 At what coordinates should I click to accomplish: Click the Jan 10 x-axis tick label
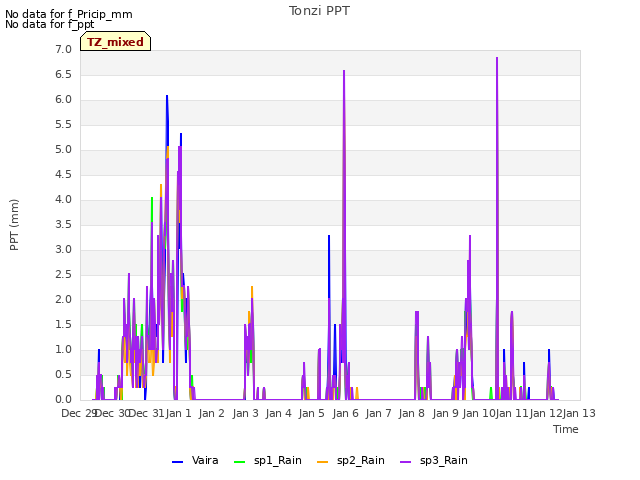point(478,413)
